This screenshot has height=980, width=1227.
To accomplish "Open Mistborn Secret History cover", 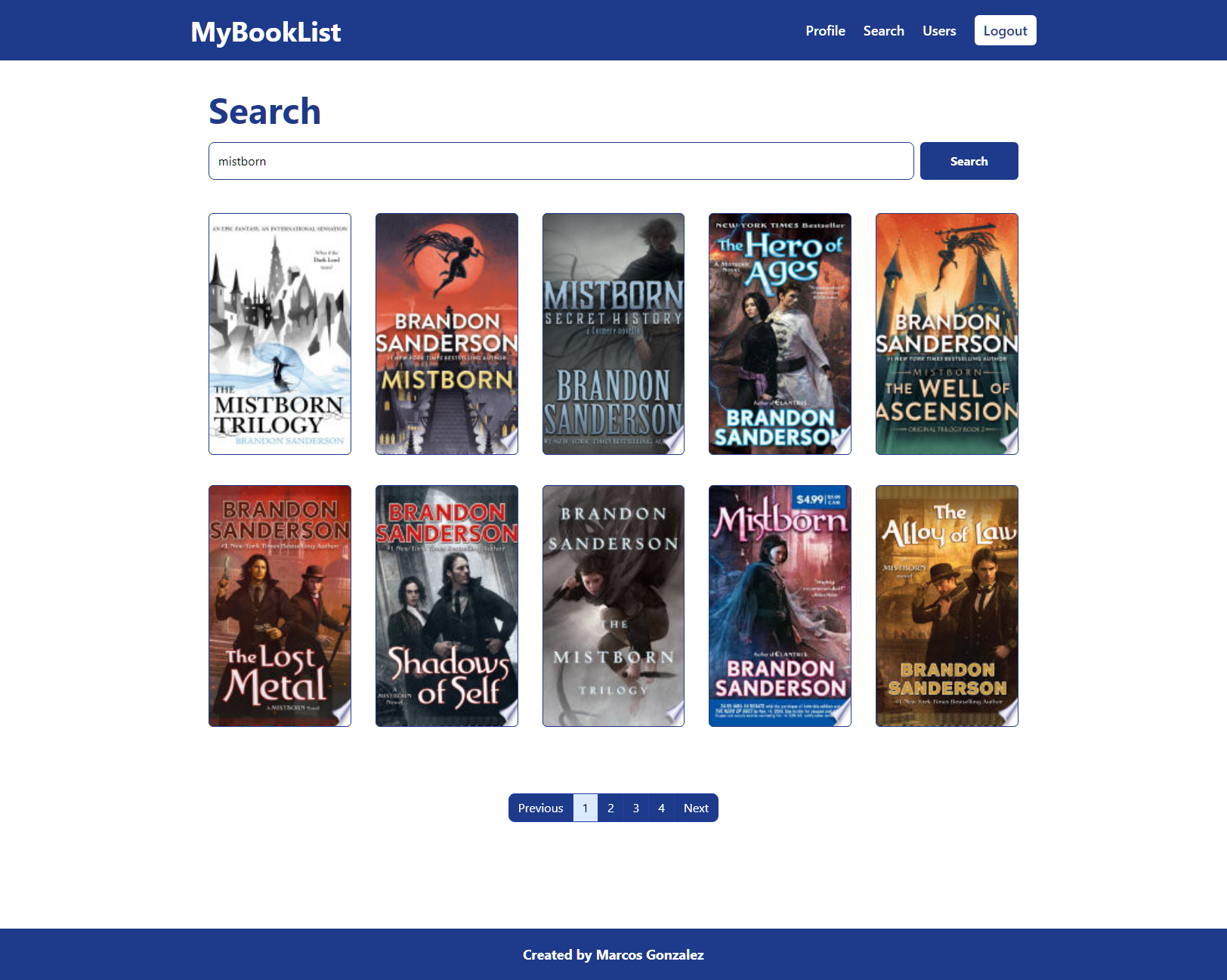I will click(613, 334).
